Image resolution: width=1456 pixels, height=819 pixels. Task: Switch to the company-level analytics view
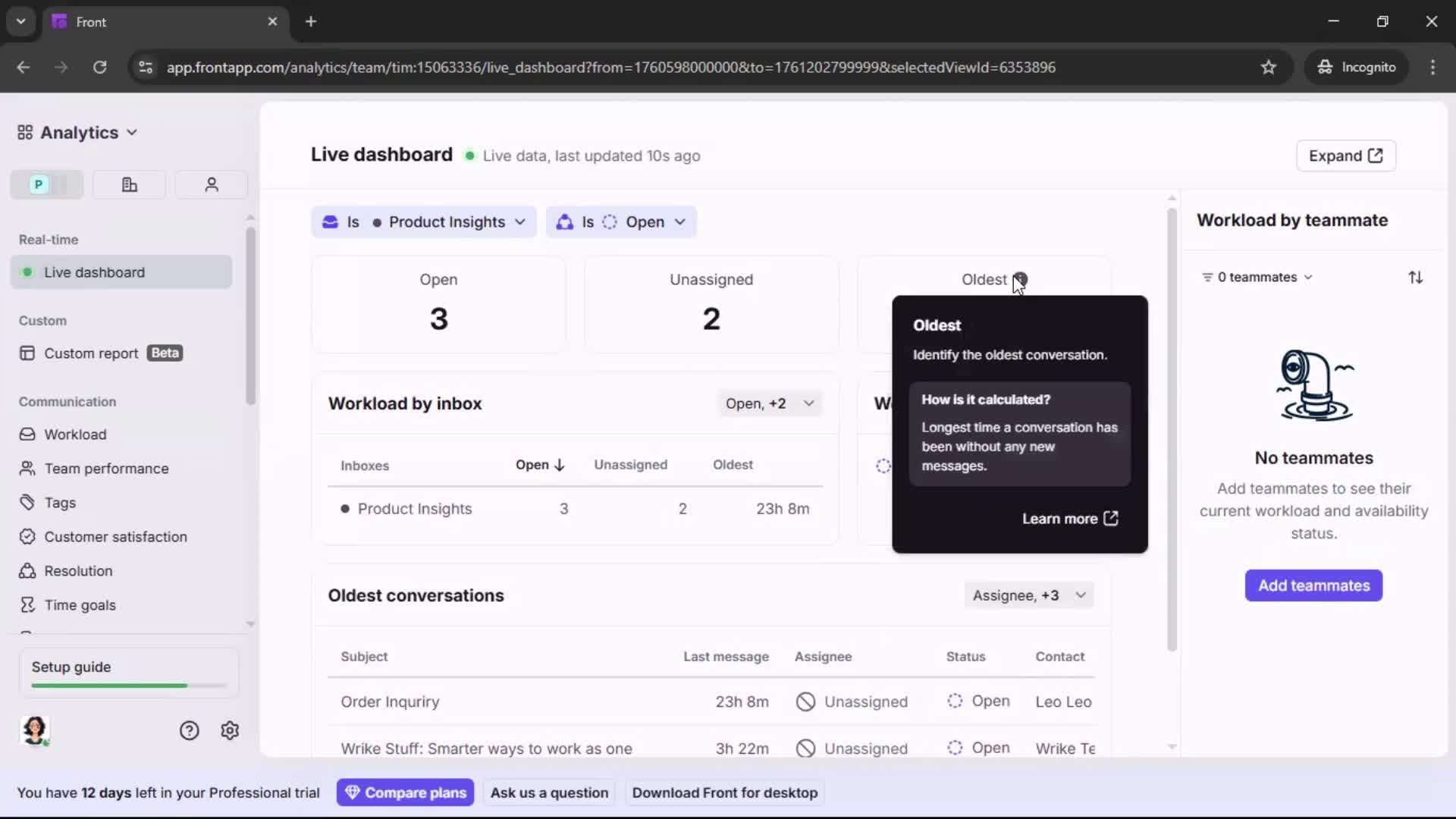pos(128,184)
